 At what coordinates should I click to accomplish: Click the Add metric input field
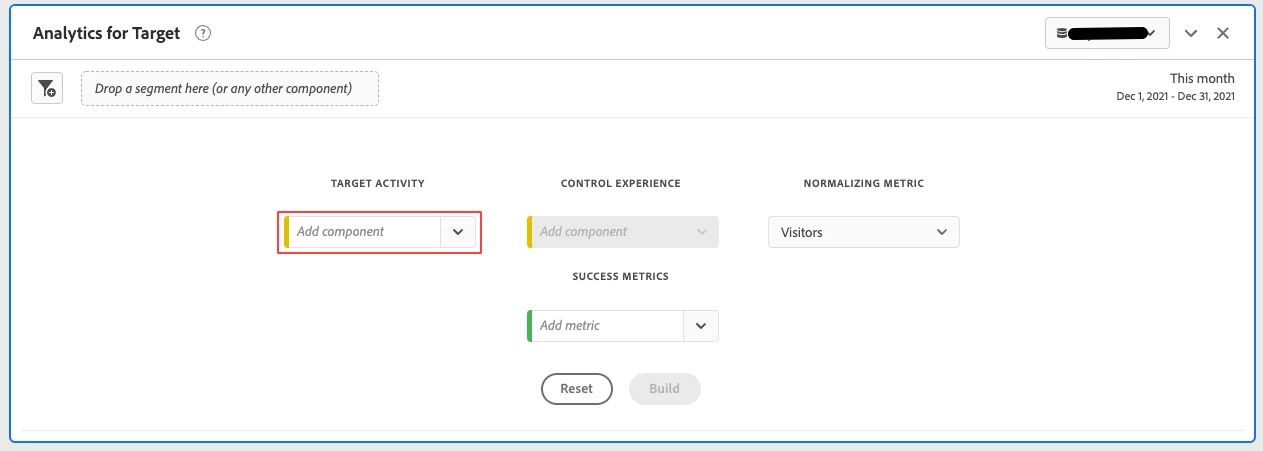coord(605,326)
